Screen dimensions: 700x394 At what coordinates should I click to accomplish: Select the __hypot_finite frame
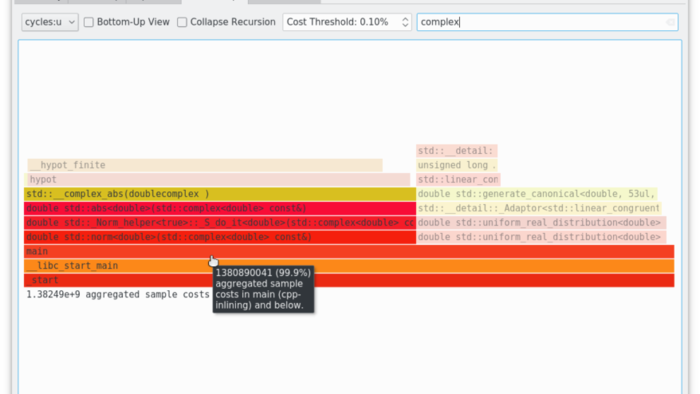coord(205,165)
